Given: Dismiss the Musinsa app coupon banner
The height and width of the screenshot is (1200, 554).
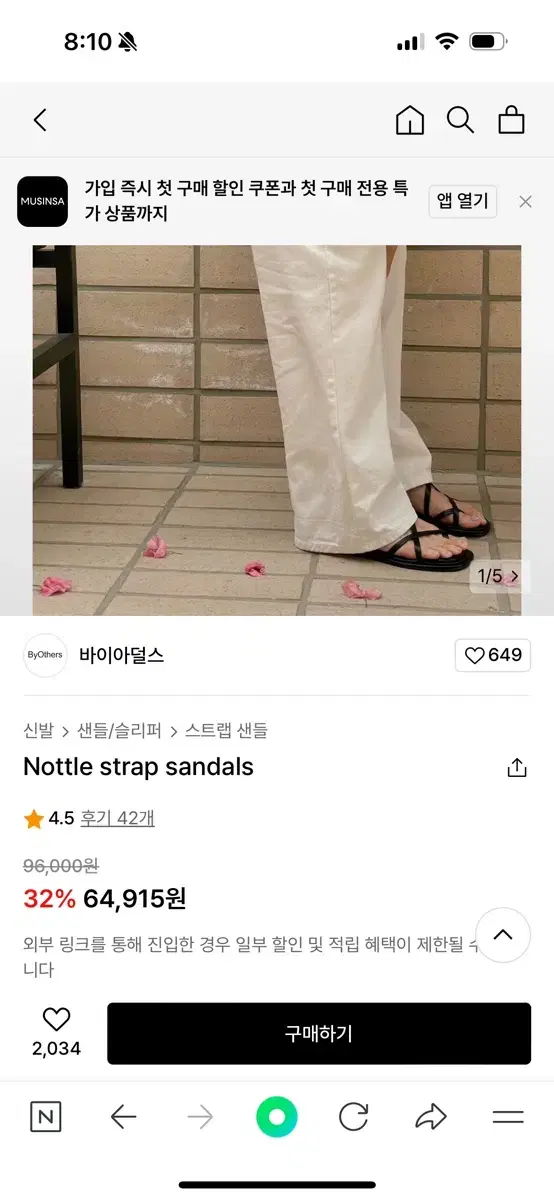Looking at the screenshot, I should point(525,201).
